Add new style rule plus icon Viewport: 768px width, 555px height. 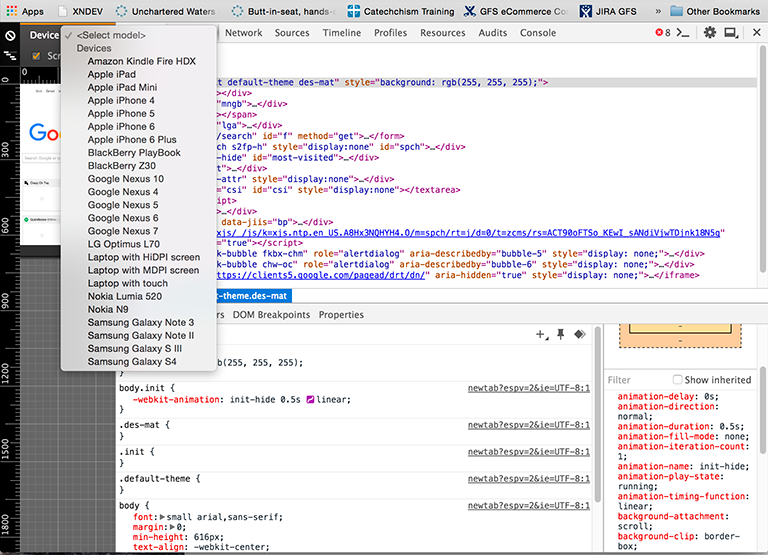pos(541,335)
